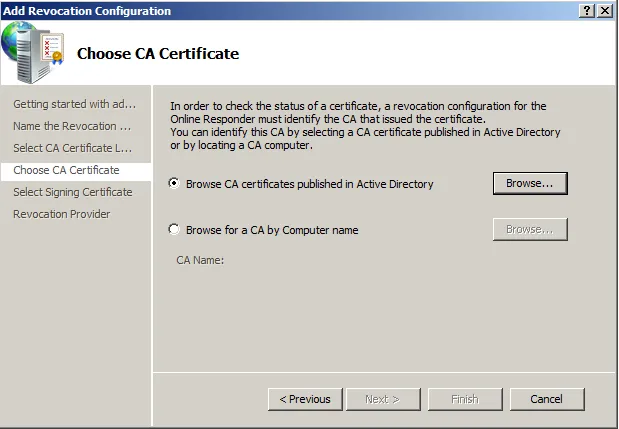Viewport: 619px width, 429px height.
Task: Select Browse for a CA by Computer name
Action: [x=175, y=230]
